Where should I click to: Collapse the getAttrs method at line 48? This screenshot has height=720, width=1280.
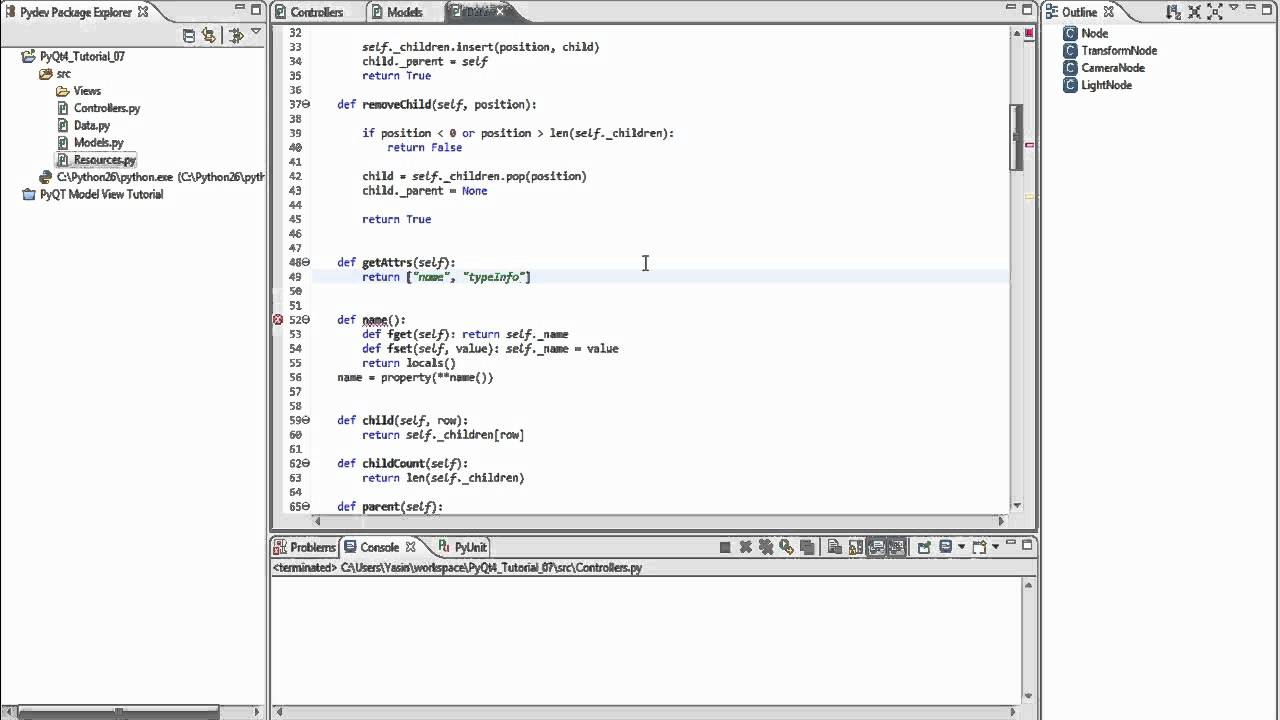click(x=306, y=262)
